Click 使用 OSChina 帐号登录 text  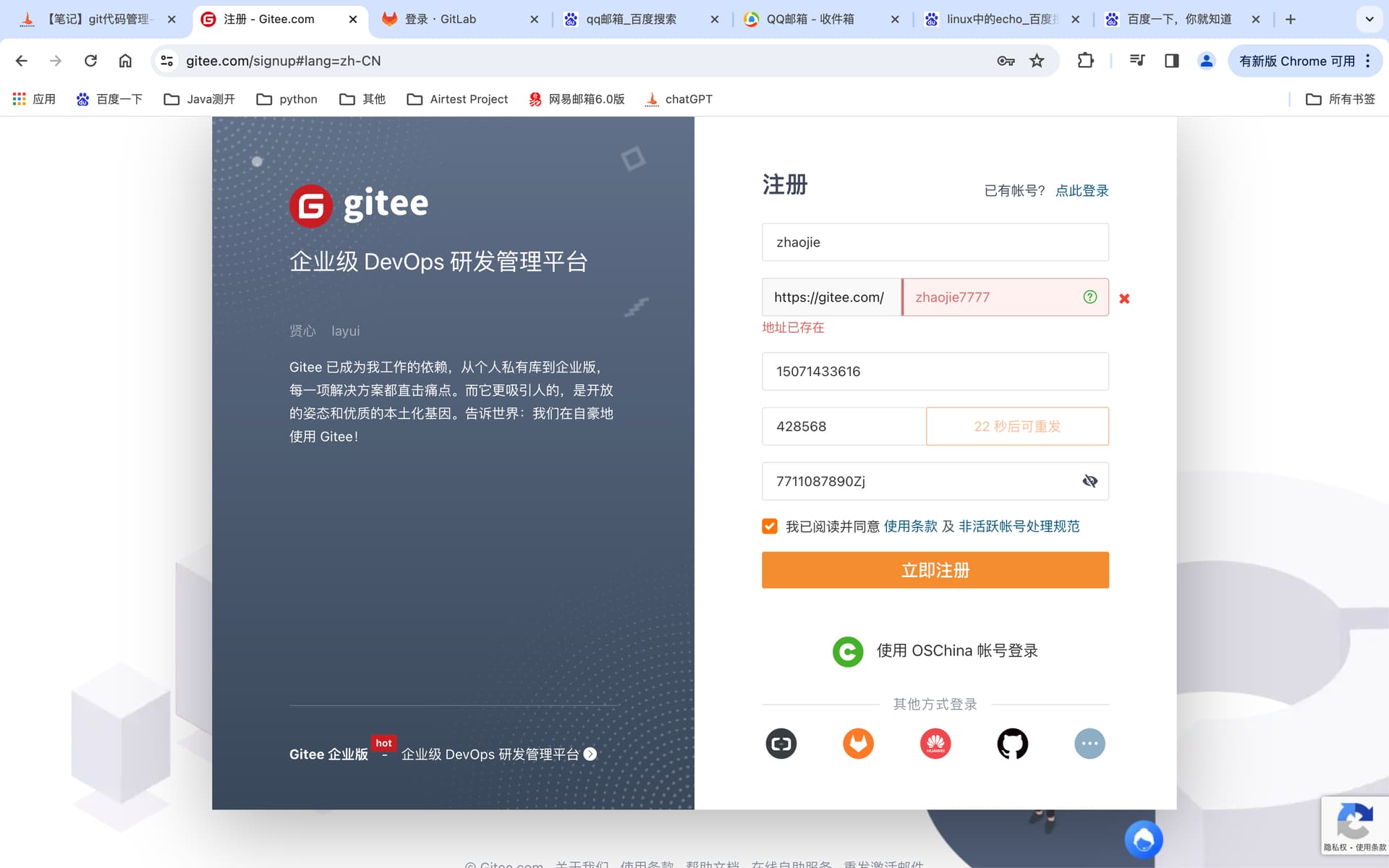point(957,650)
